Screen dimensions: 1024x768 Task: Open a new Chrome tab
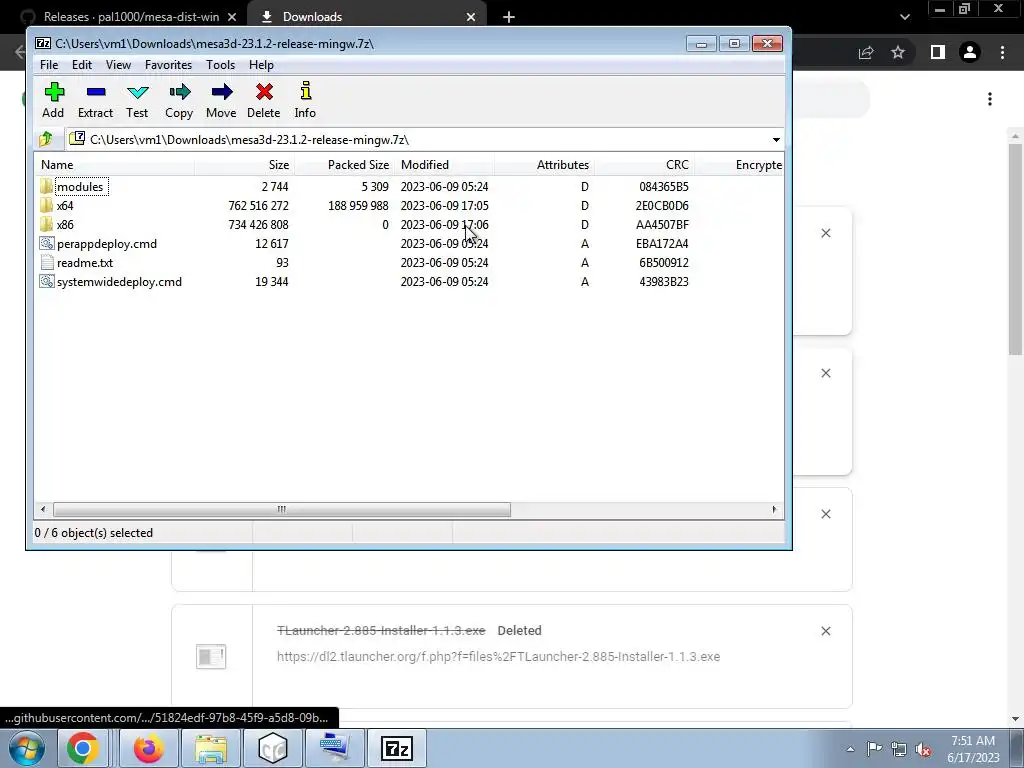[x=509, y=17]
